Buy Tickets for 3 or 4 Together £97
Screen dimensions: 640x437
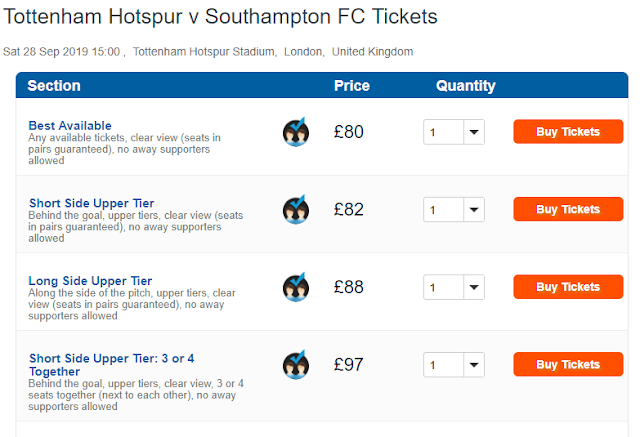click(567, 365)
